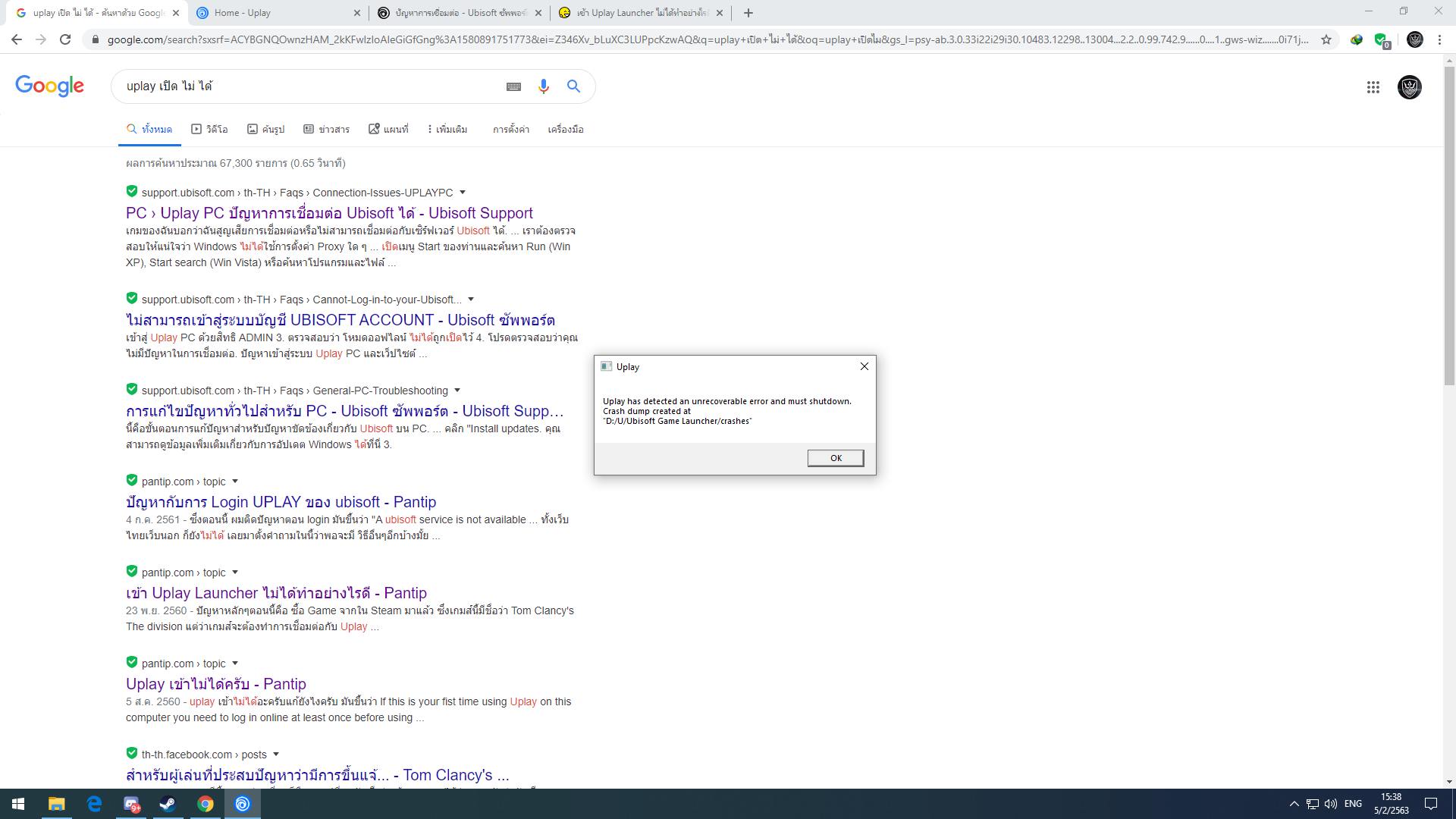
Task: Open UBISOFT ACCOUNT login problem result
Action: (x=340, y=320)
